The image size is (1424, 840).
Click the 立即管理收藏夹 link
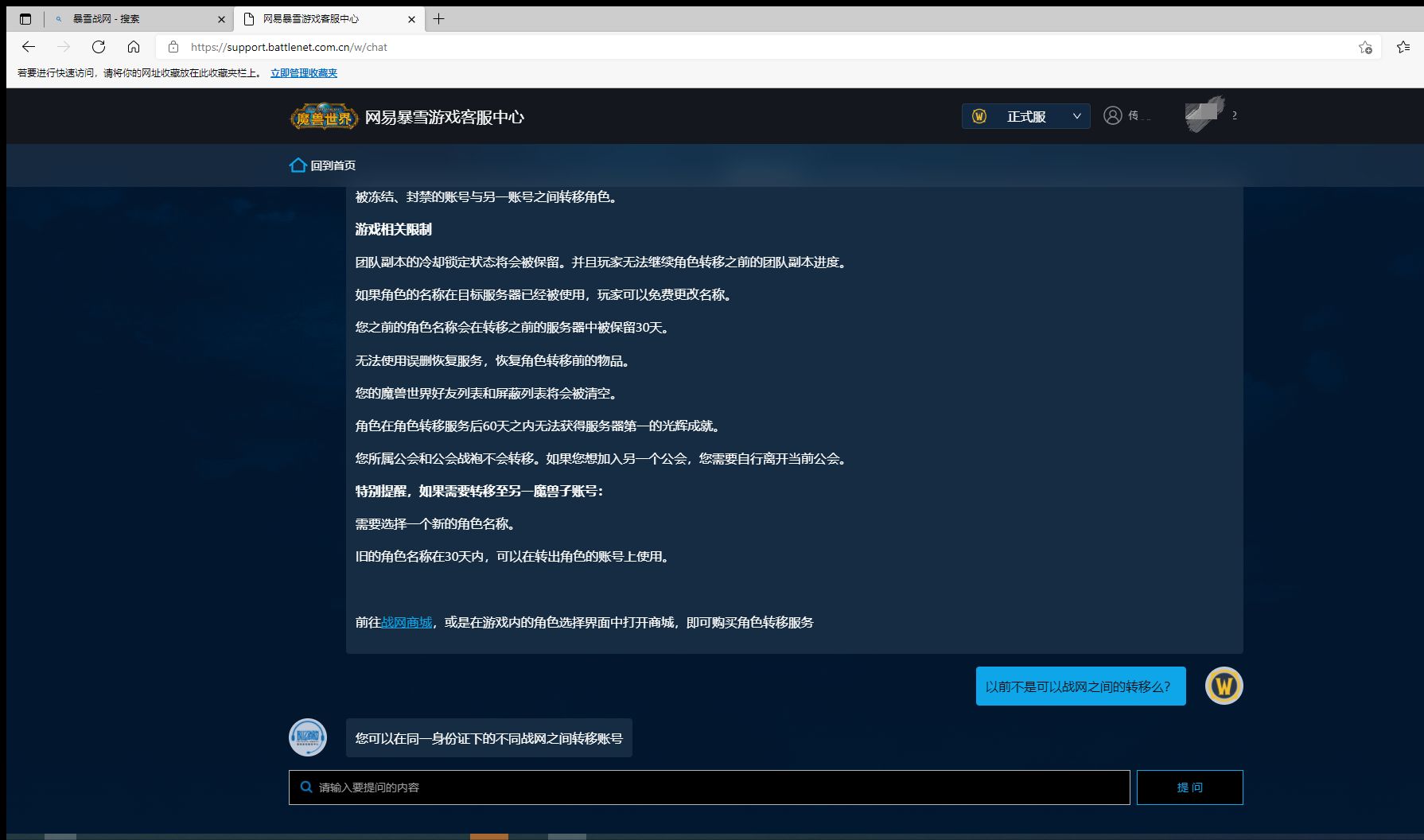(304, 73)
